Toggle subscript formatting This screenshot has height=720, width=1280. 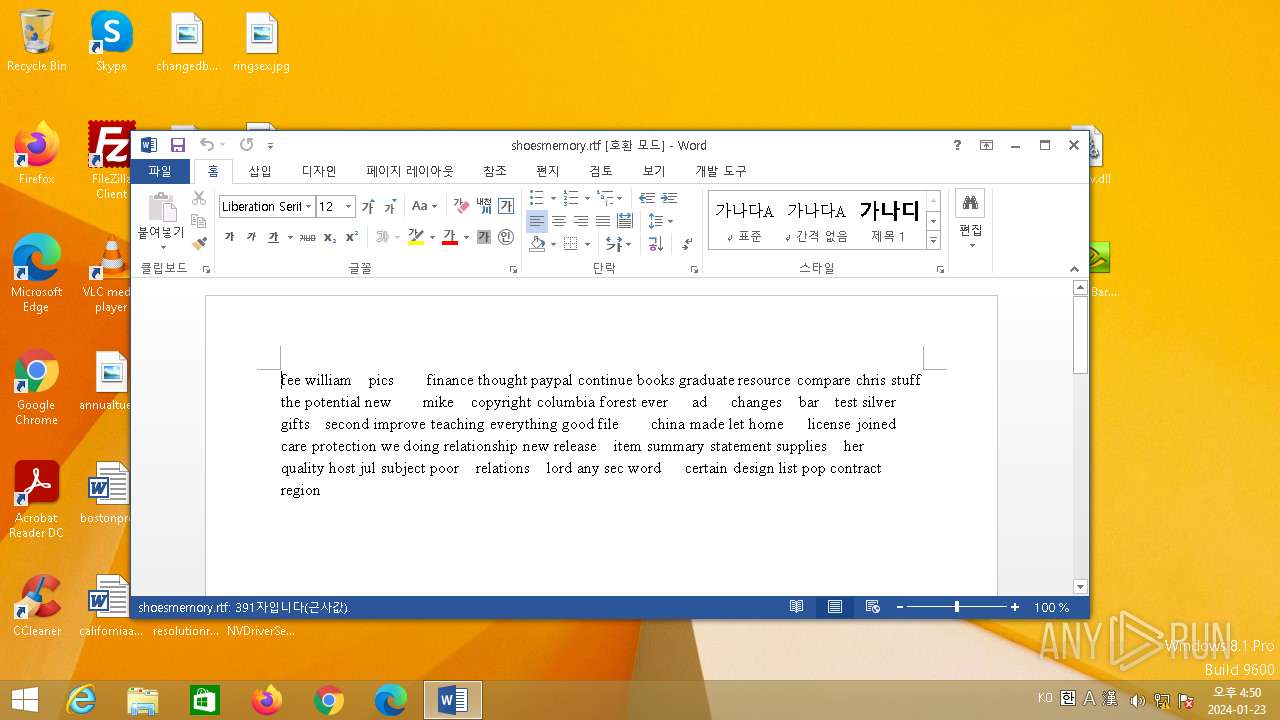330,238
